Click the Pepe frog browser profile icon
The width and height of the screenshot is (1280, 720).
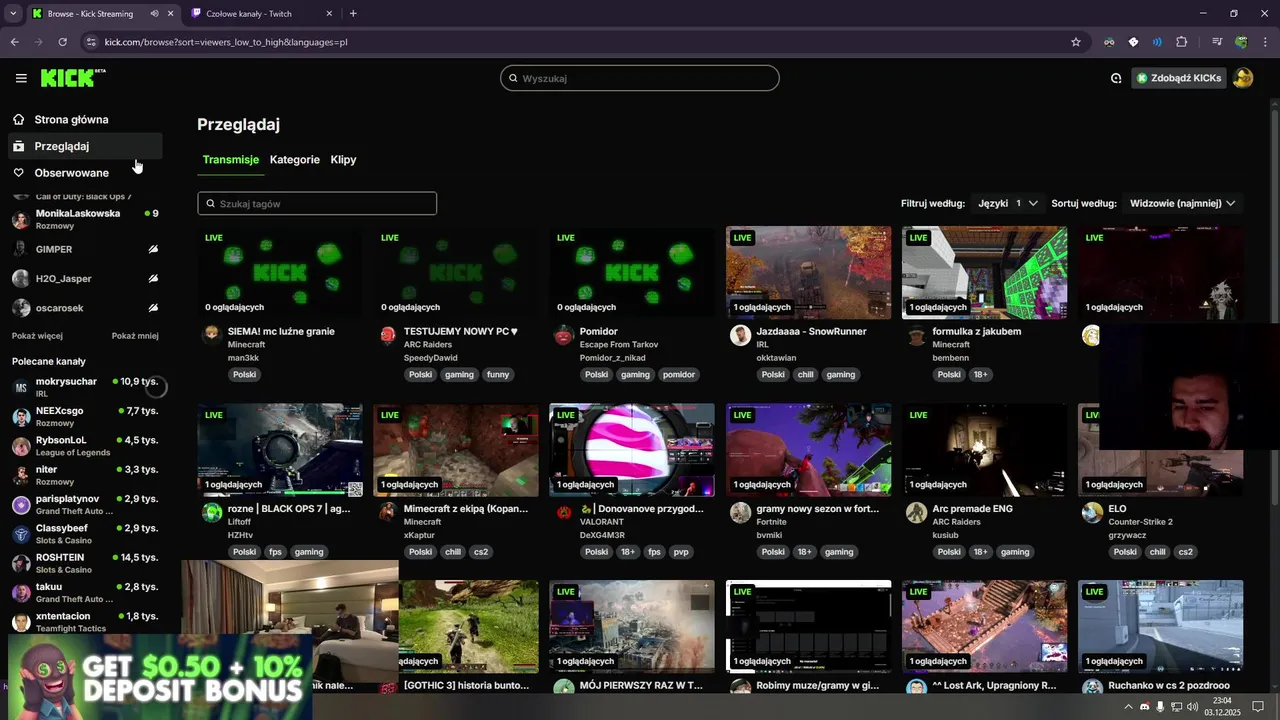click(1241, 42)
